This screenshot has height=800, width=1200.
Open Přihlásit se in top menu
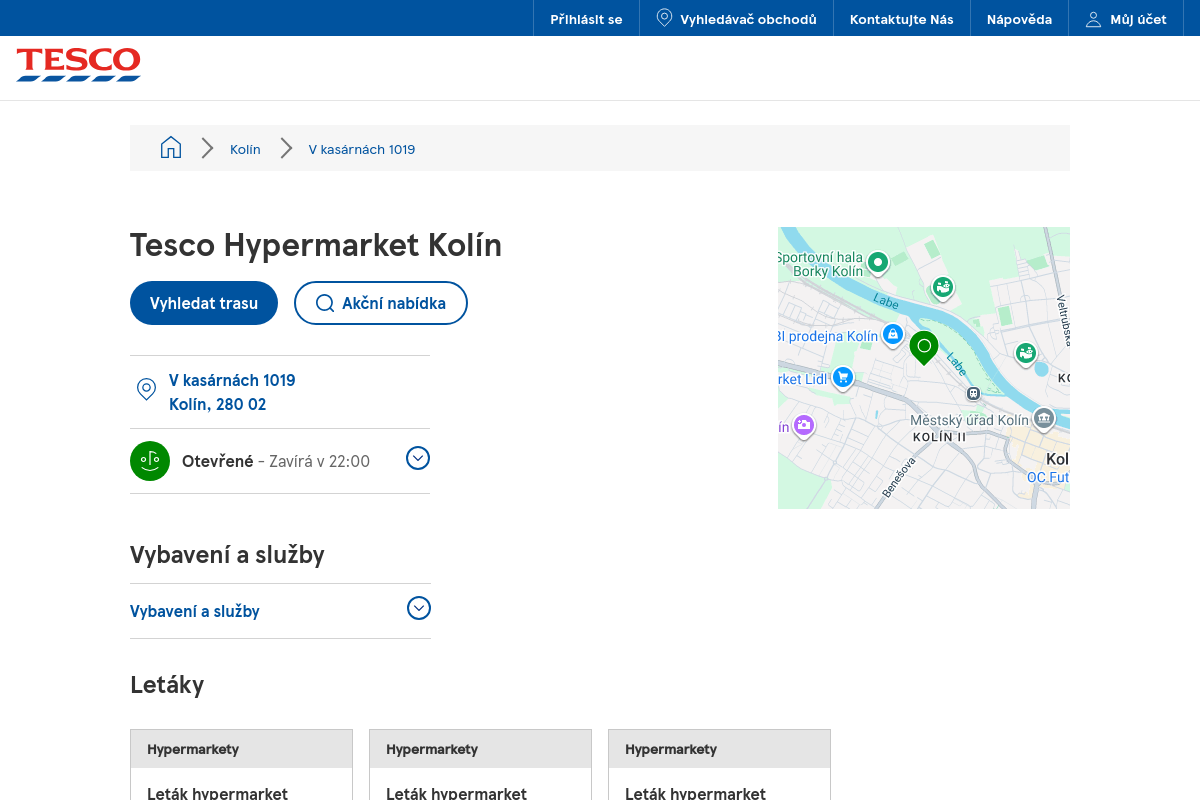pos(586,19)
